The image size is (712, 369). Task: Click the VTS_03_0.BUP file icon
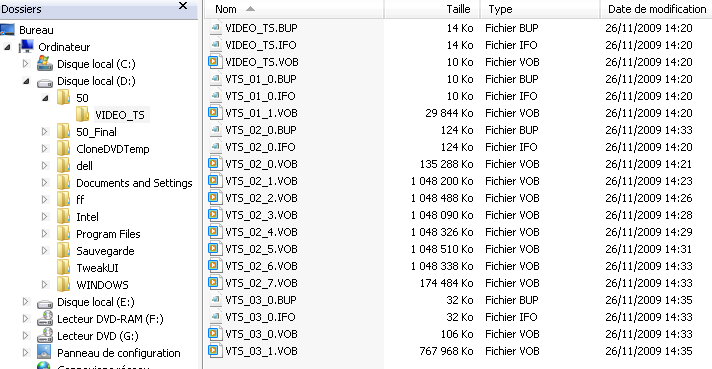[215, 300]
